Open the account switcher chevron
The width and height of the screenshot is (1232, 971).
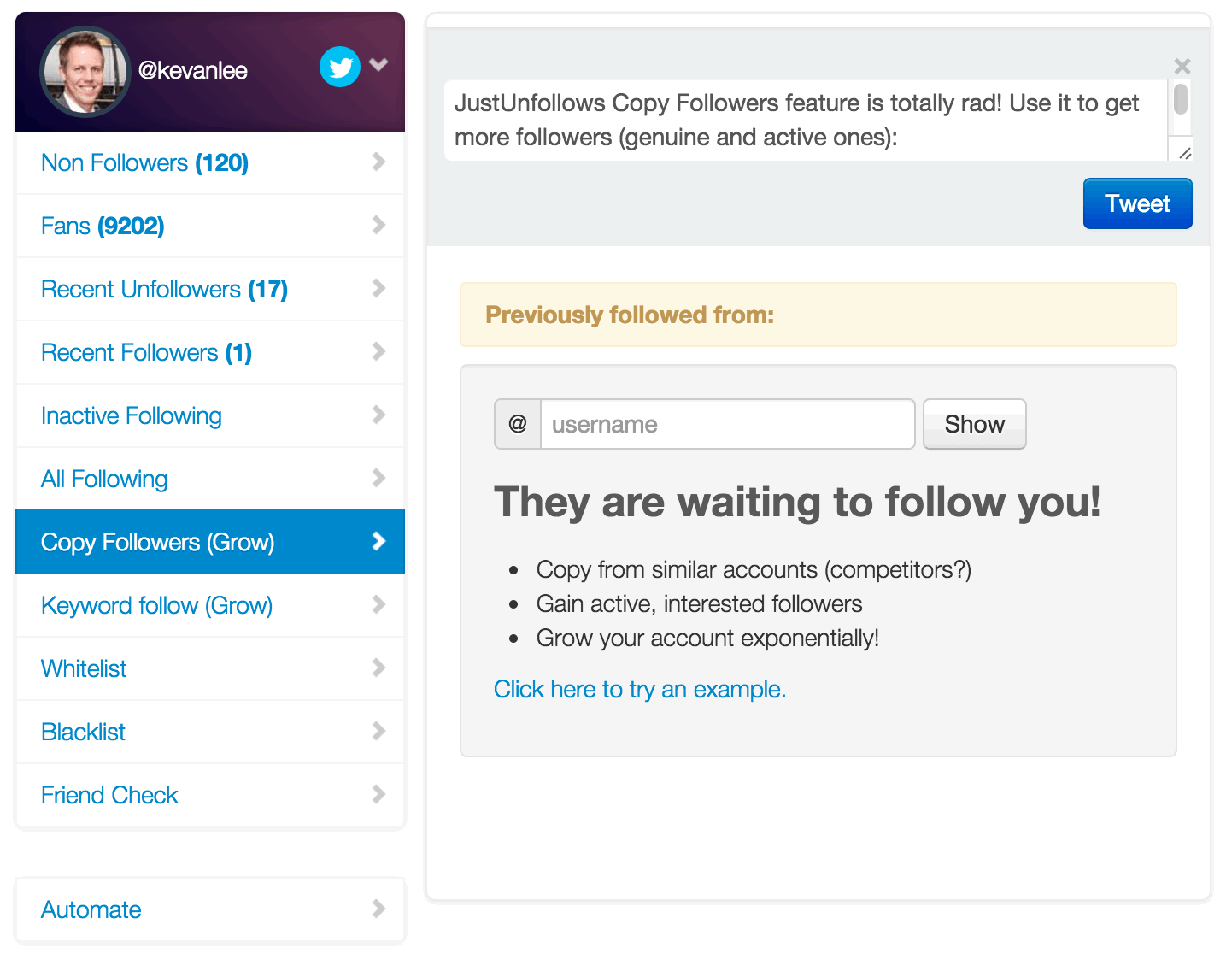pyautogui.click(x=378, y=64)
